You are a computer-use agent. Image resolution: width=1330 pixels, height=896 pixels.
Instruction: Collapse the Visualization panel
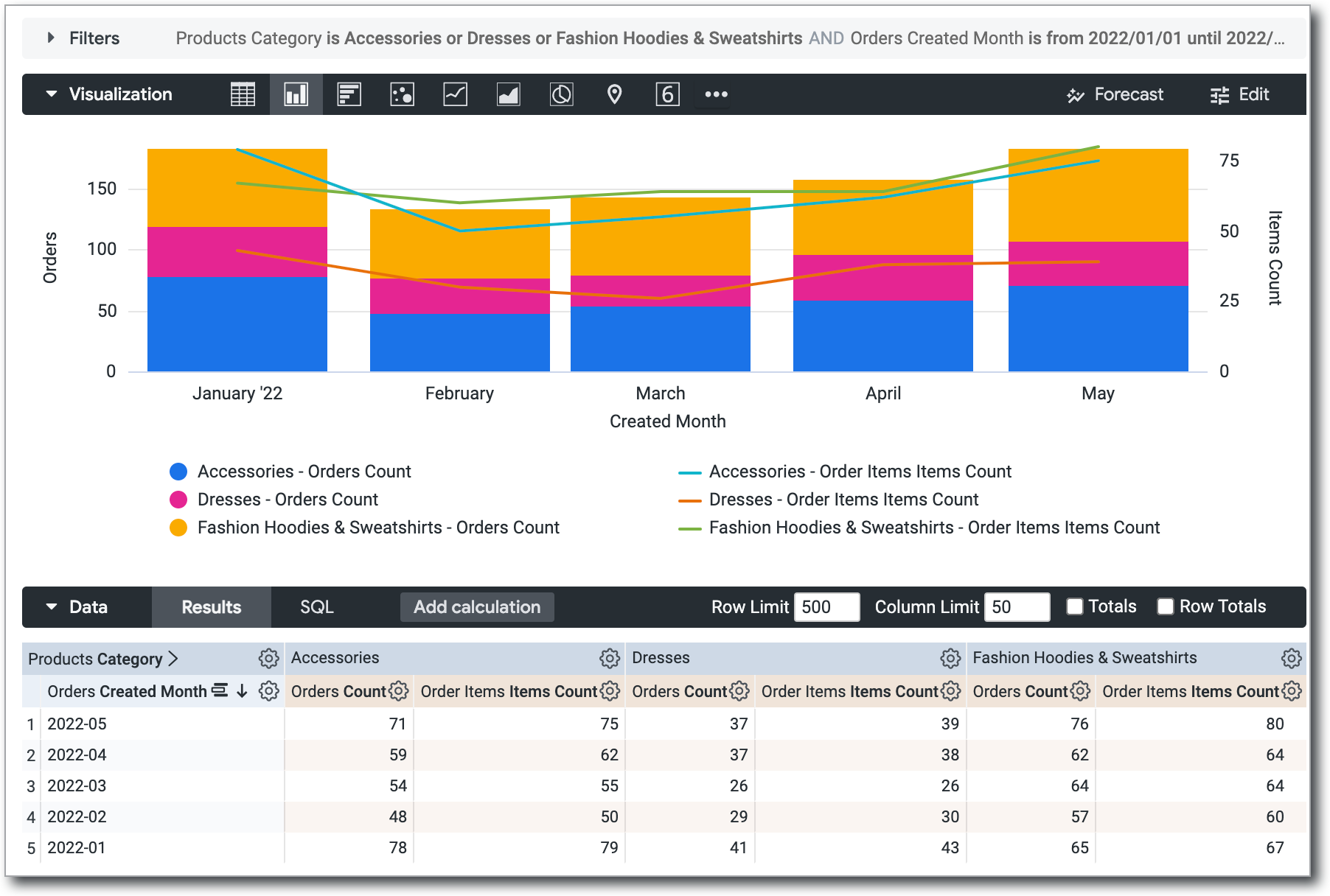point(52,94)
